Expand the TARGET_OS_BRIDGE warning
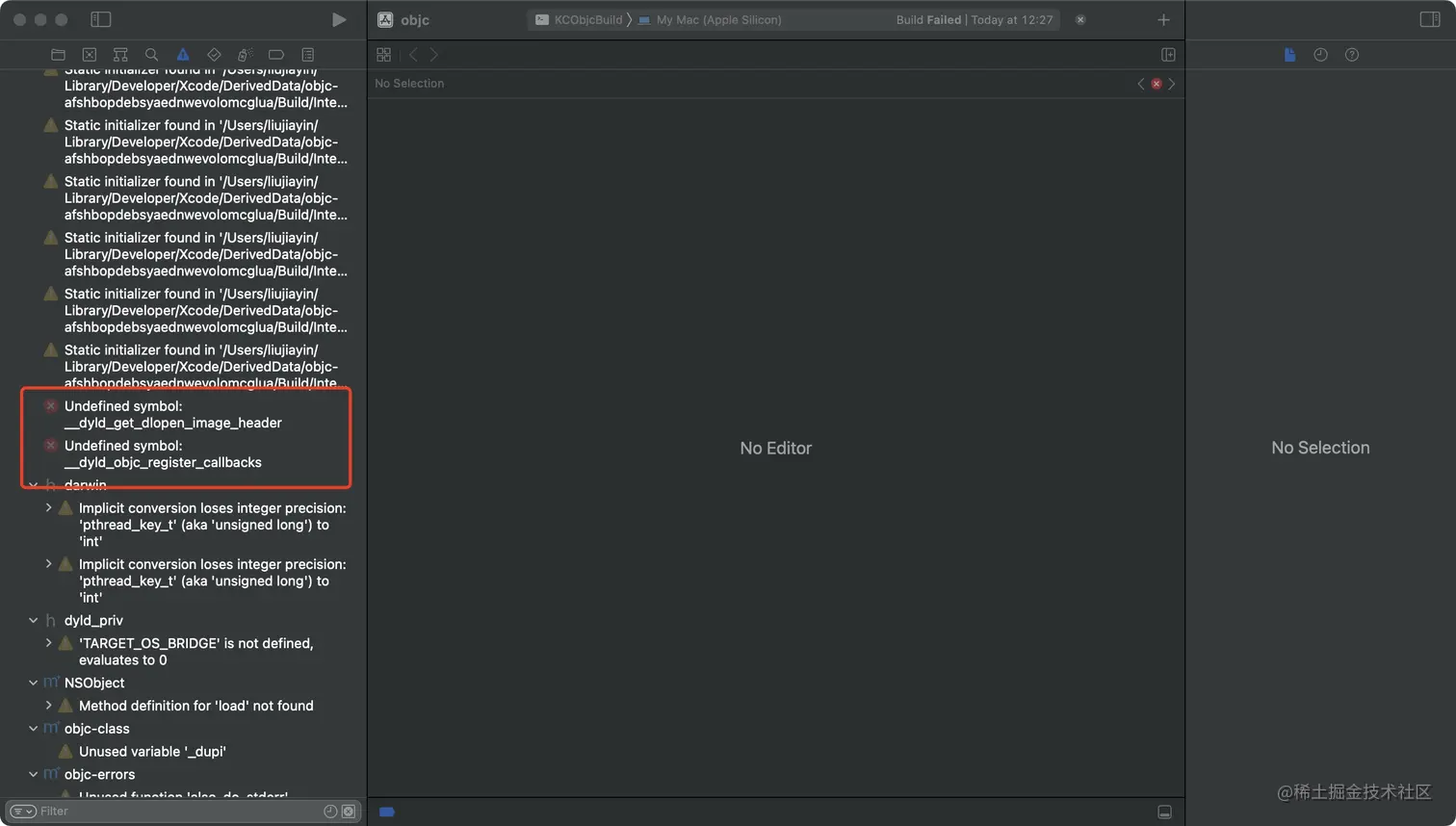Image resolution: width=1456 pixels, height=826 pixels. [48, 643]
